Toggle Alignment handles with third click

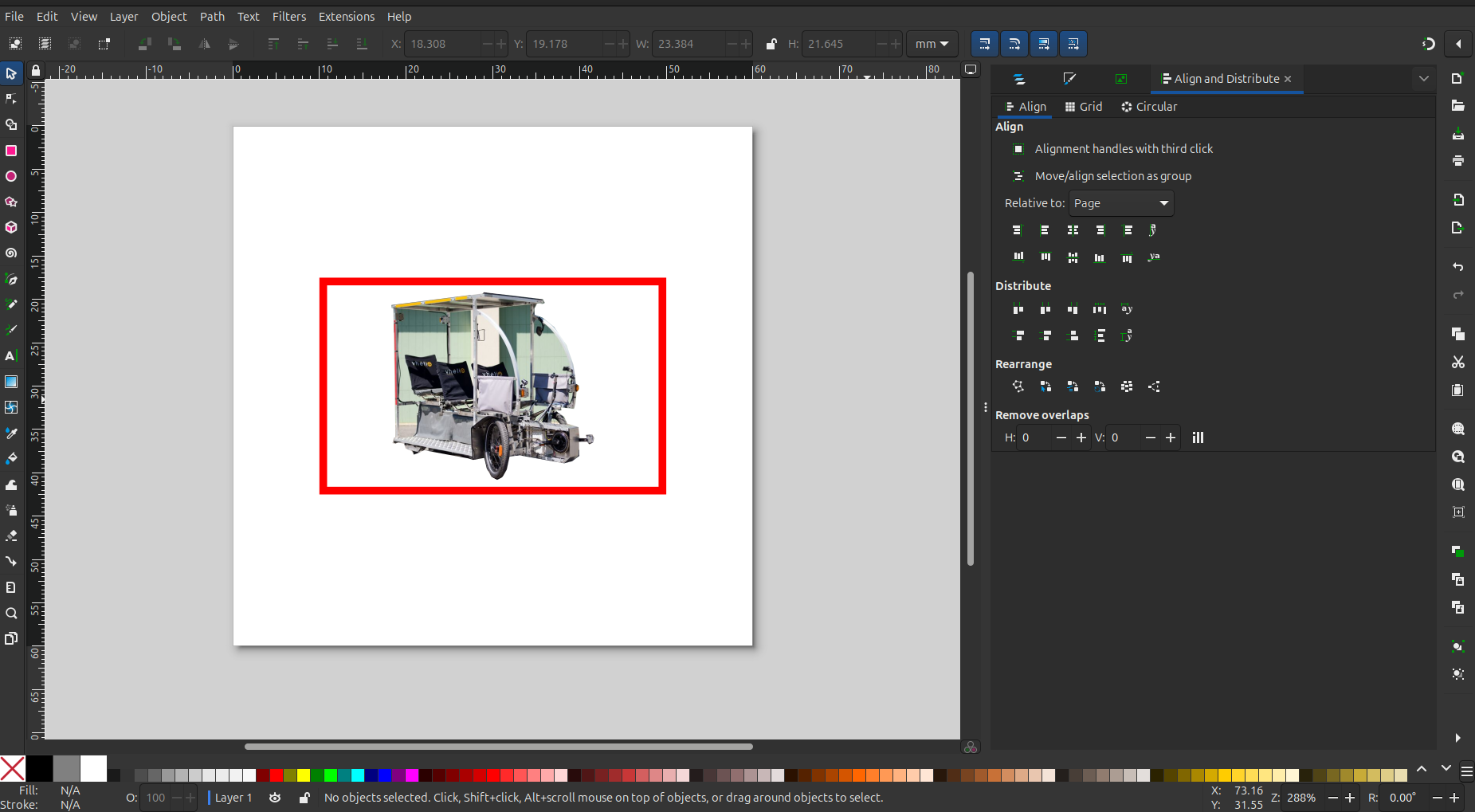1113,149
